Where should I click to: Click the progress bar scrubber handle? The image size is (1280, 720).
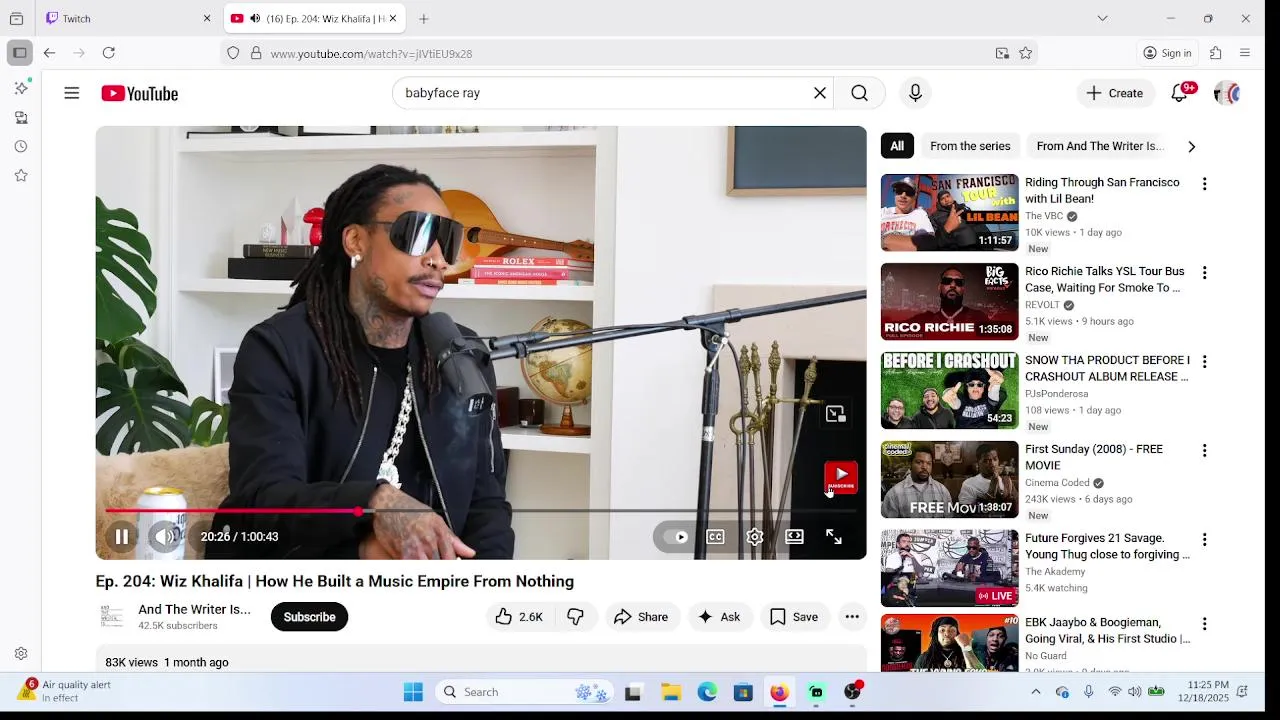[x=359, y=511]
